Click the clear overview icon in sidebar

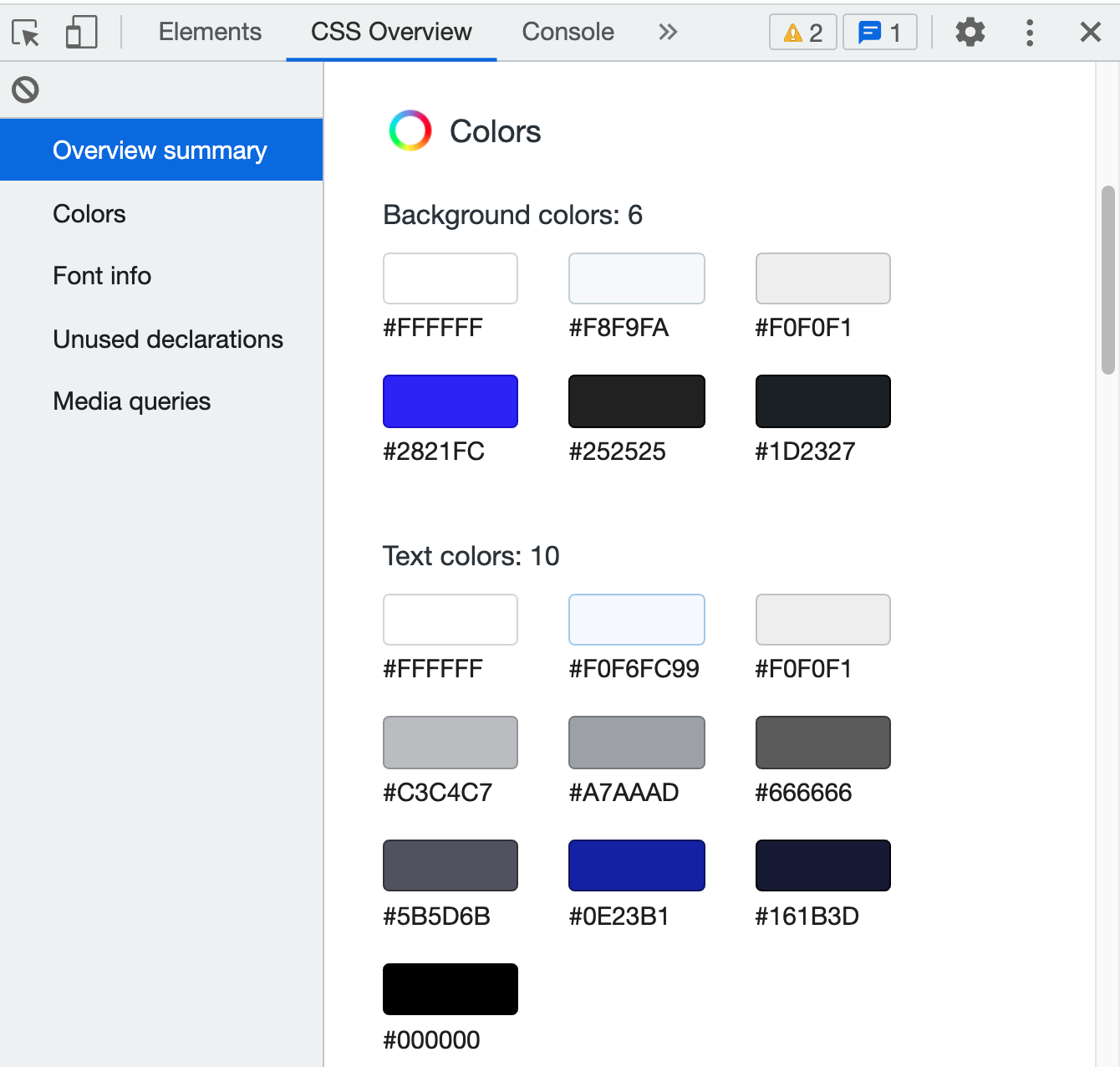click(25, 89)
